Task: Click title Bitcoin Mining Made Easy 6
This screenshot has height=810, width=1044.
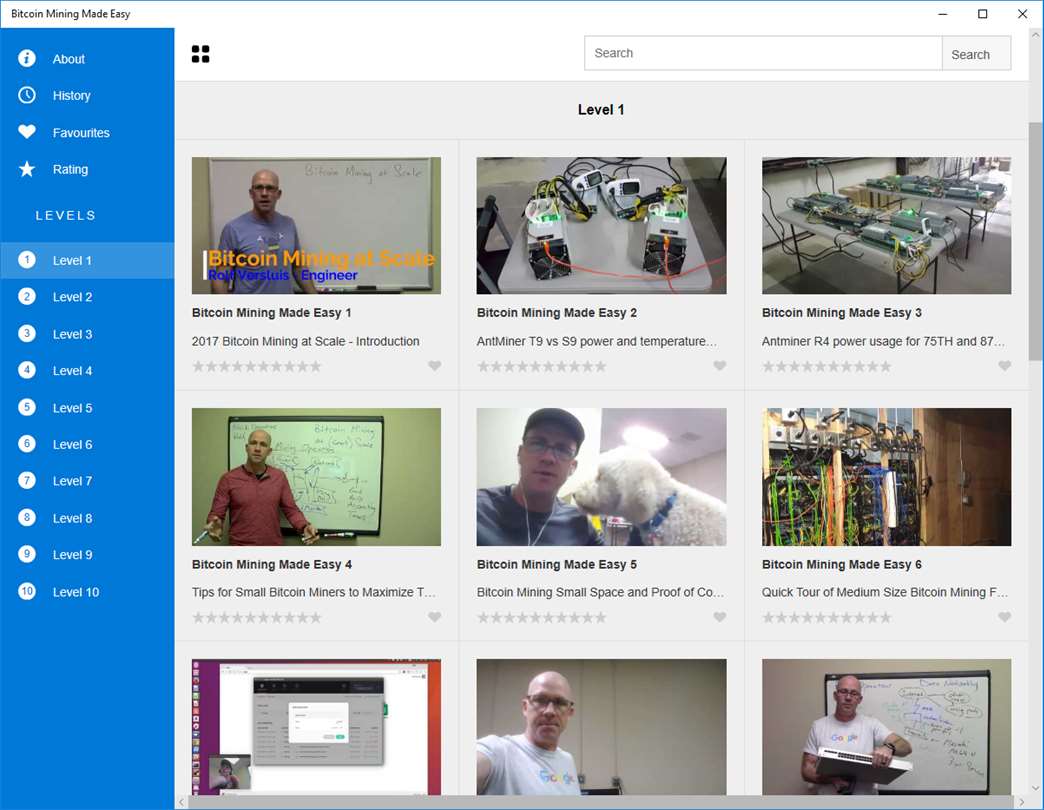Action: point(842,564)
